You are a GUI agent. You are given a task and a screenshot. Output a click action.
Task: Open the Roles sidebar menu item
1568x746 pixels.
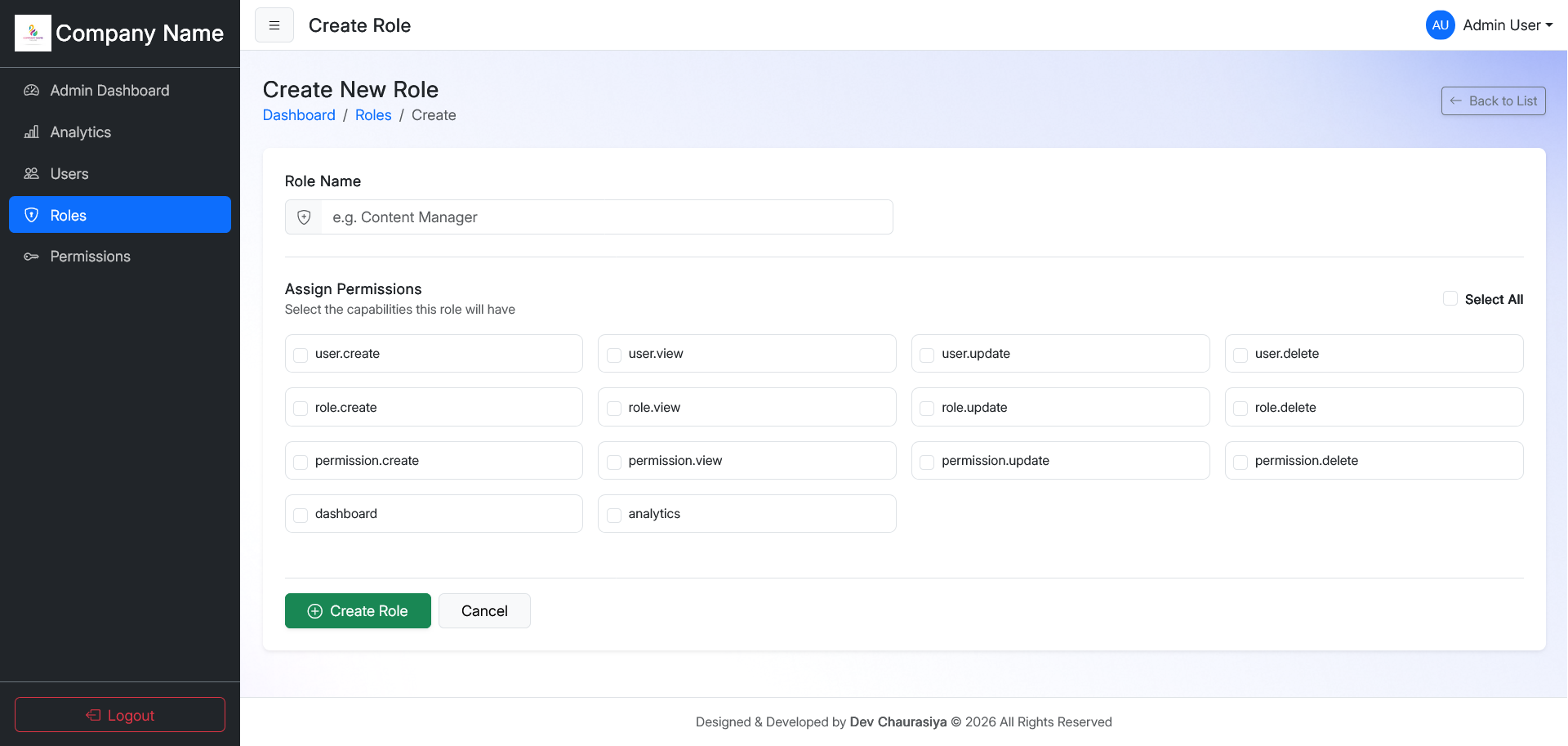pyautogui.click(x=120, y=215)
